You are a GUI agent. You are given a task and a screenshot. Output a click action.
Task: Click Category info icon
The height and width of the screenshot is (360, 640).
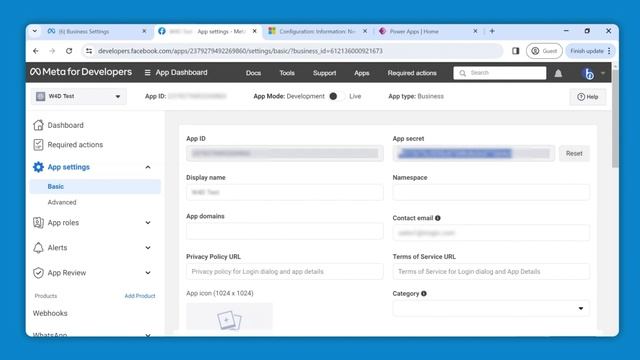tap(424, 293)
